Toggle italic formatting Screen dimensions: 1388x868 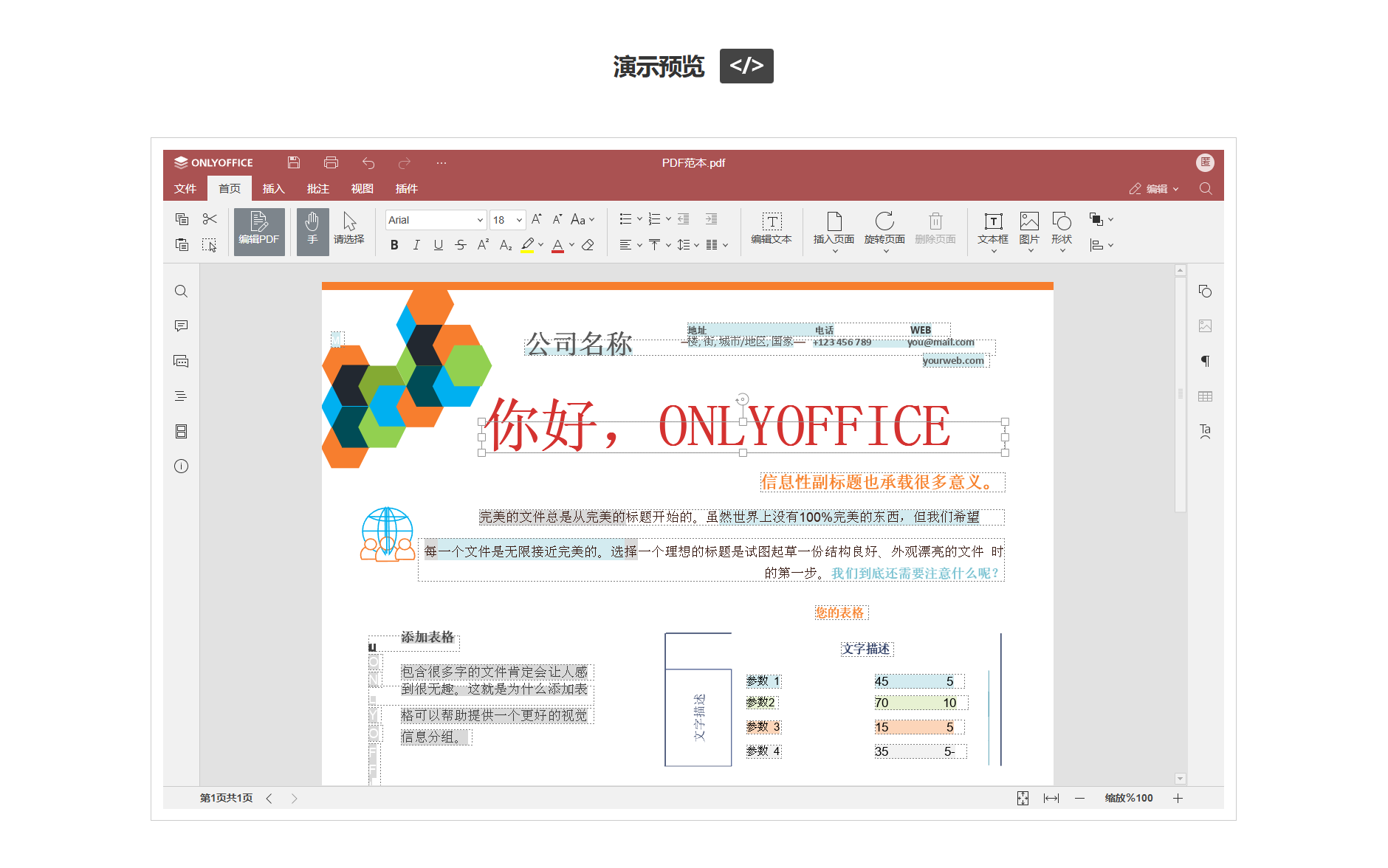click(x=416, y=245)
